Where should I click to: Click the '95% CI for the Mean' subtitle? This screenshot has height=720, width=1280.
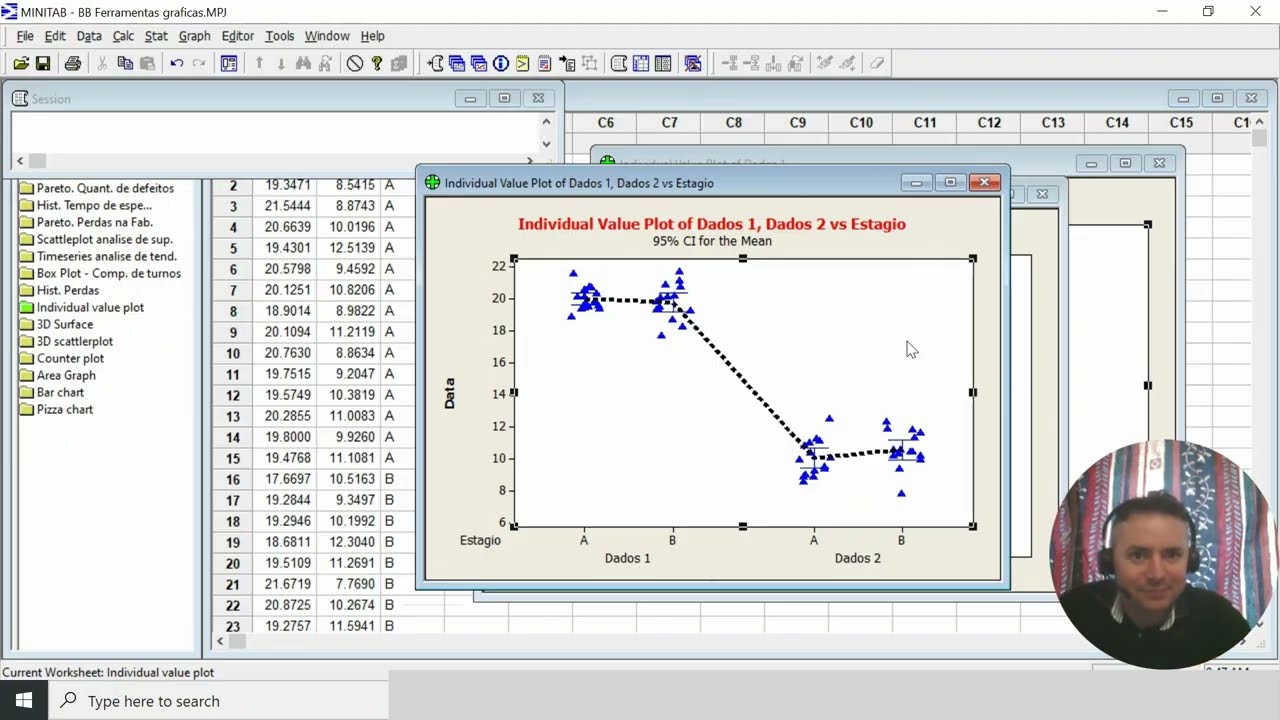[712, 241]
